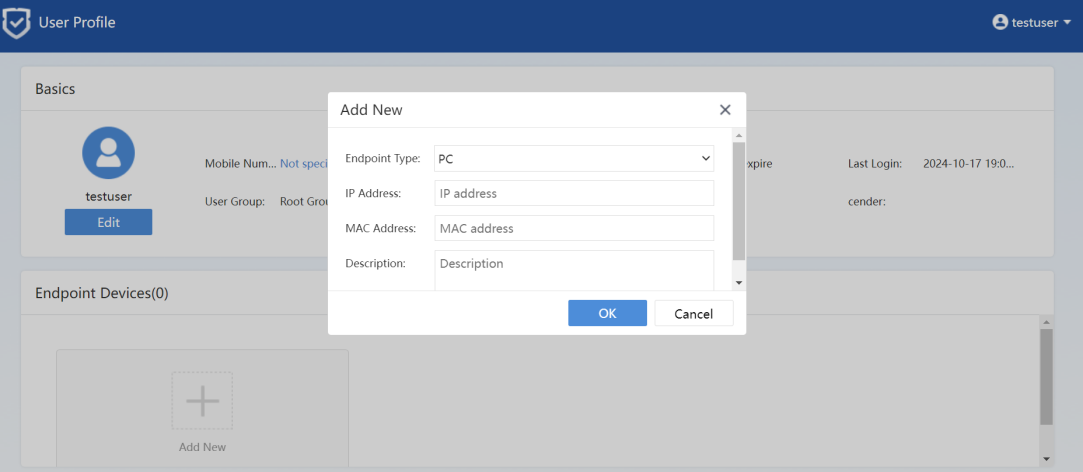
Task: Click the Endpoint Devices panel scrollbar thumb
Action: (x=1046, y=375)
